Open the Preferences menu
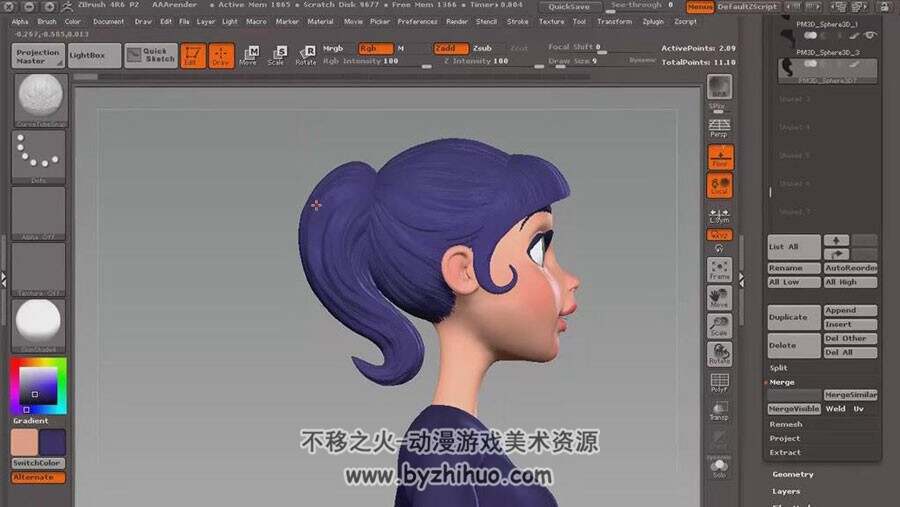The height and width of the screenshot is (507, 900). 417,21
